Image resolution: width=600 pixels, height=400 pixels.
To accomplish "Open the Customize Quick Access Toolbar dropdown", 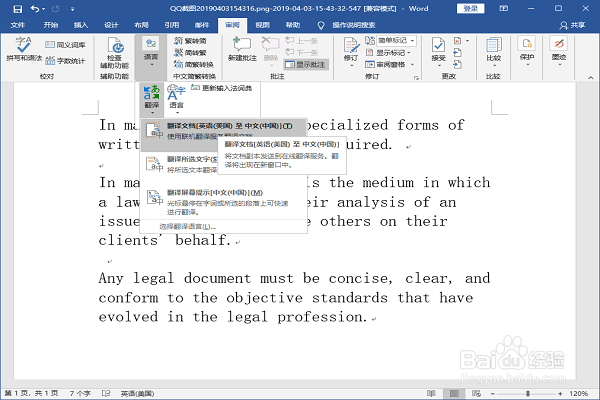I will [72, 9].
